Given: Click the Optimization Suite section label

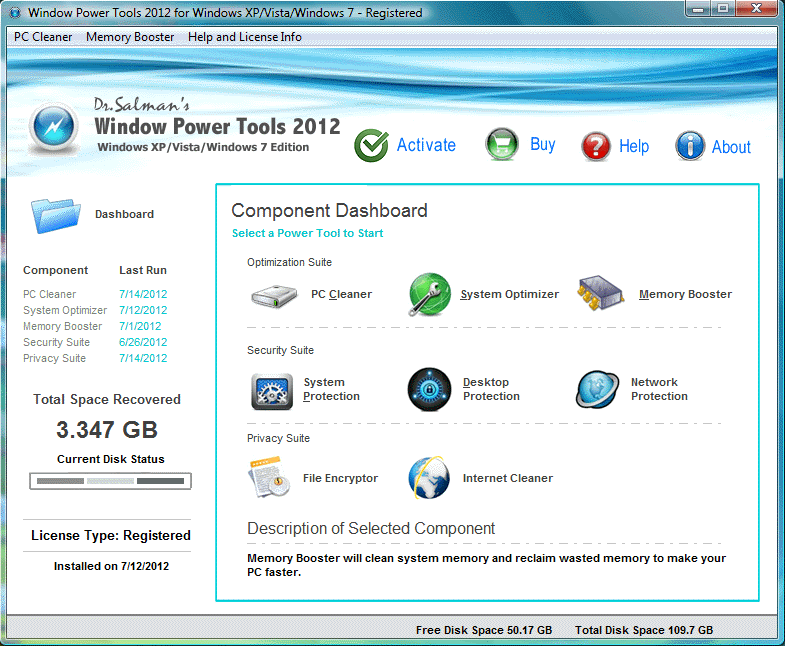Looking at the screenshot, I should 289,262.
